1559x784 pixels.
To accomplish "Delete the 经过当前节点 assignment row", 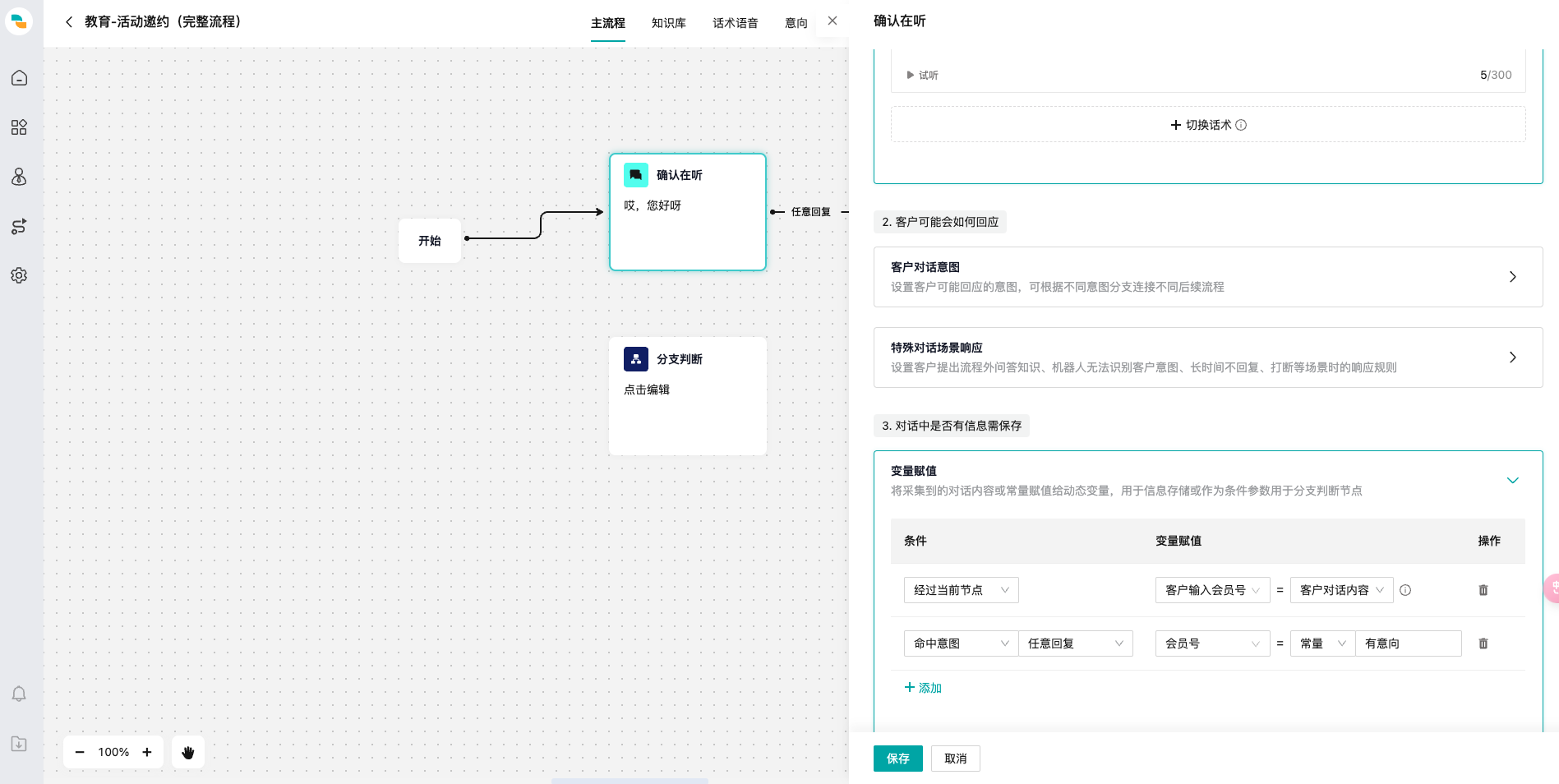I will click(x=1483, y=590).
